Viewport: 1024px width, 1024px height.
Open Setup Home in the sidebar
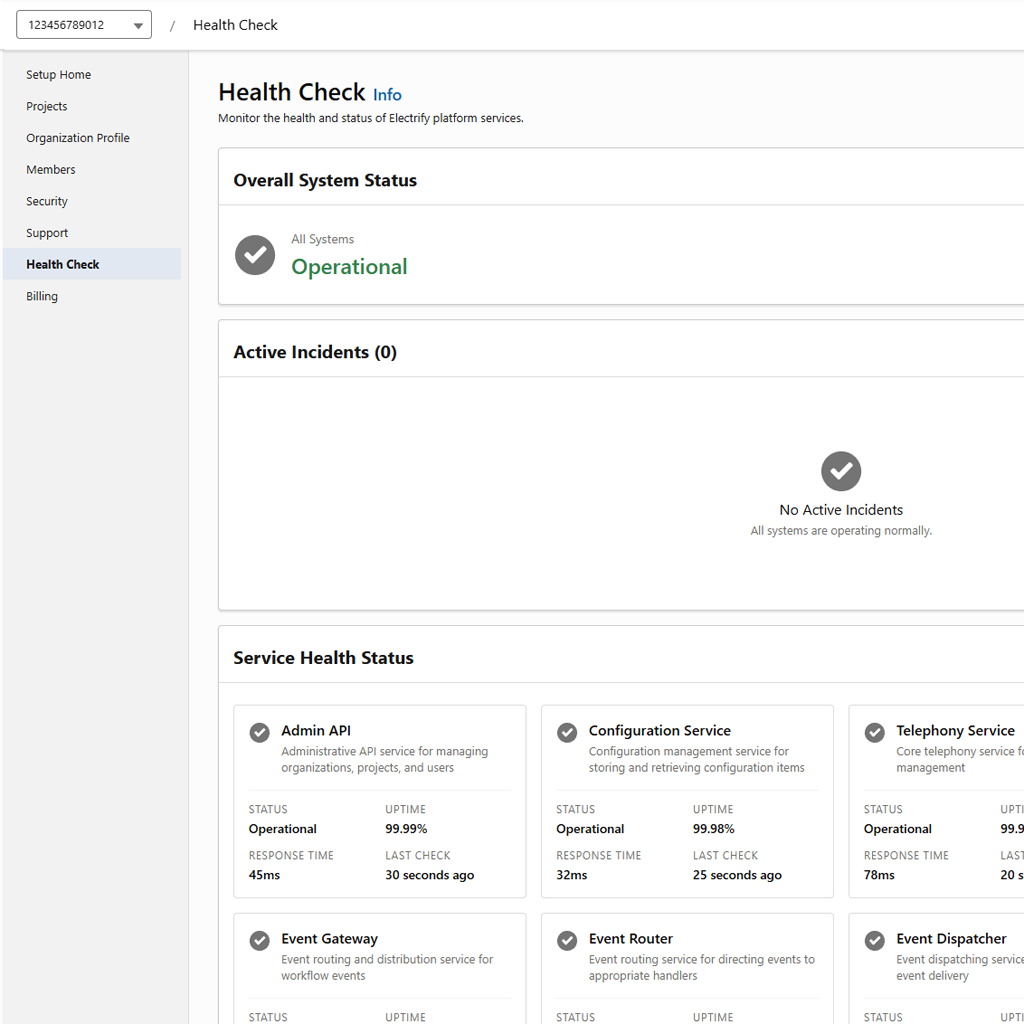tap(58, 75)
